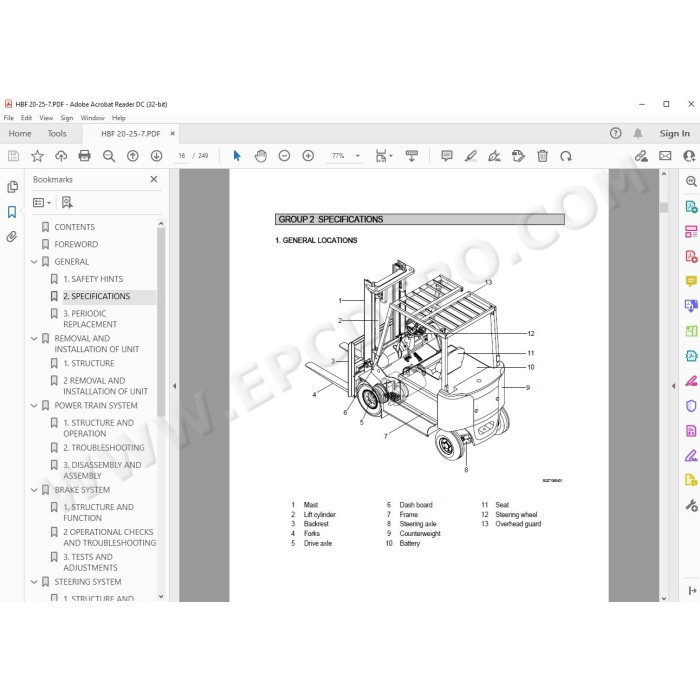Open the sign document pen icon

(x=494, y=156)
